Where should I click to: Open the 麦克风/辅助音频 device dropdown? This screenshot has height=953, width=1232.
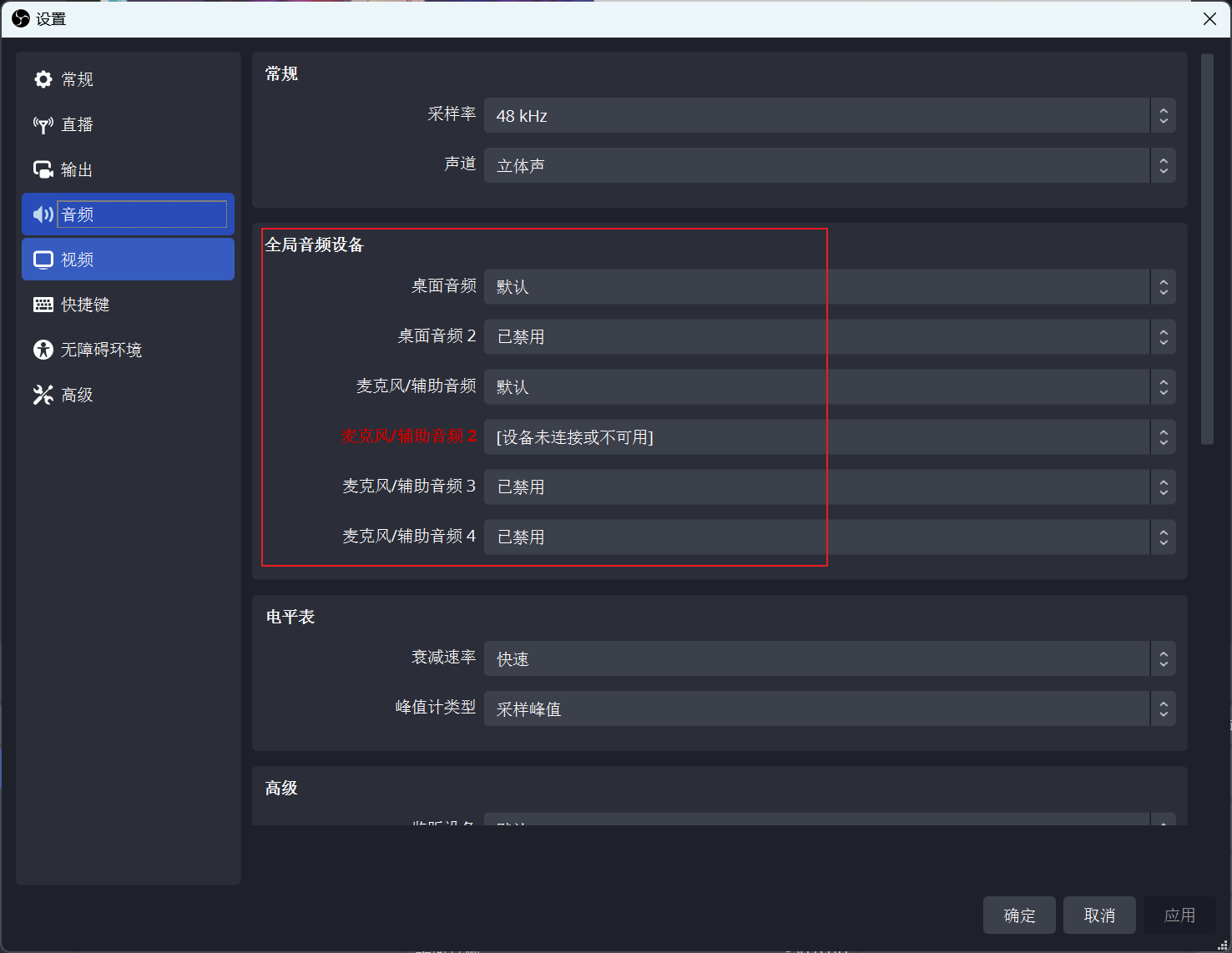(x=830, y=386)
